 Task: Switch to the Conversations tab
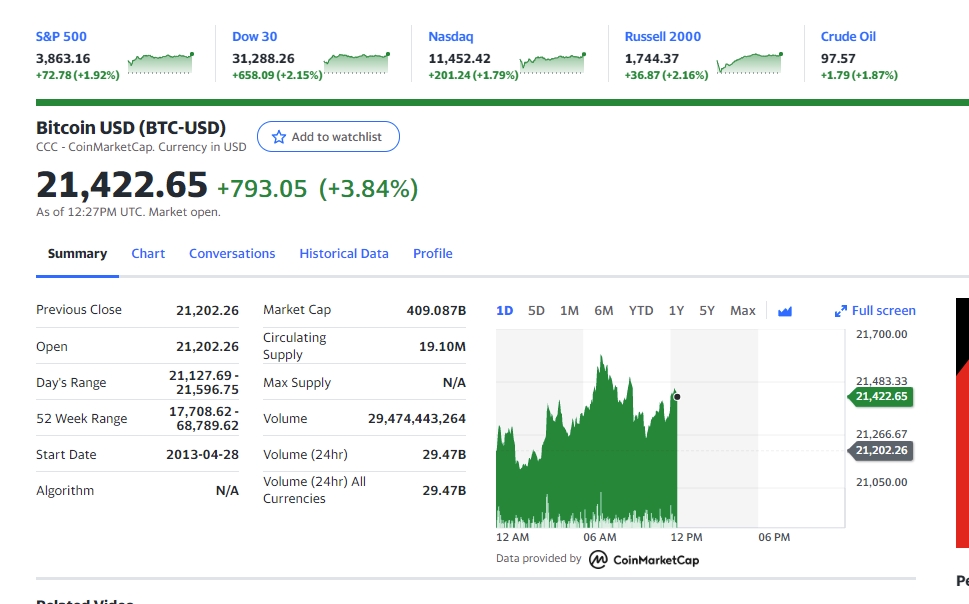[232, 253]
